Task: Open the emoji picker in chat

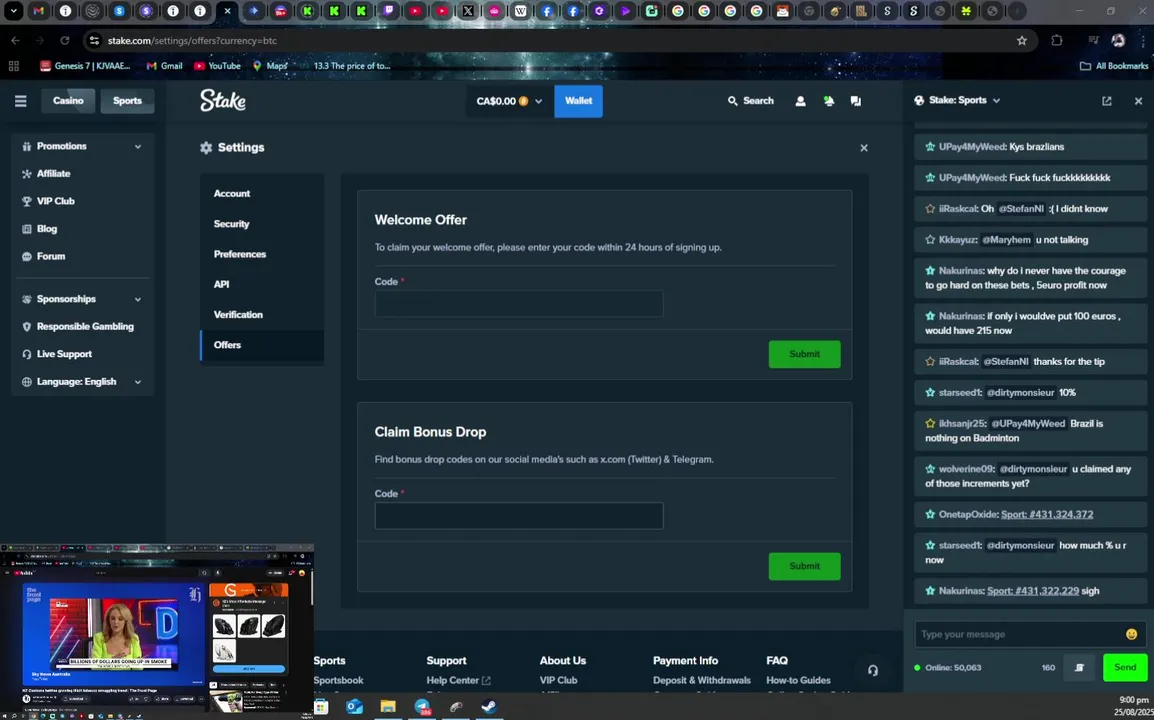Action: [1131, 634]
